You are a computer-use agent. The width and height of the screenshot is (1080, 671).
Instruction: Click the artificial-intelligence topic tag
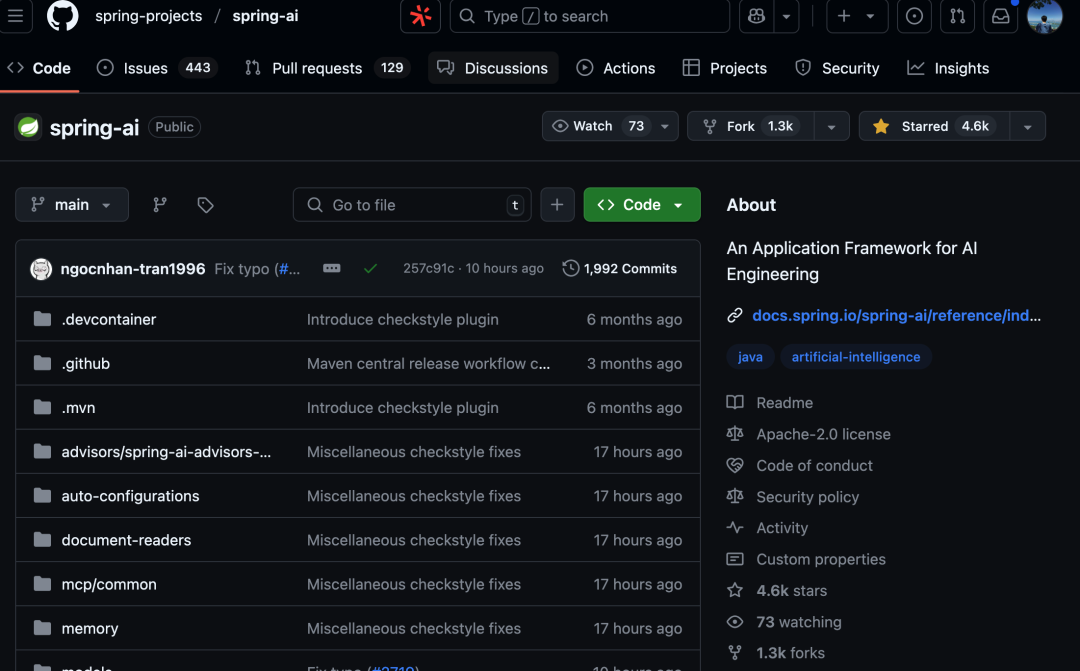click(855, 357)
